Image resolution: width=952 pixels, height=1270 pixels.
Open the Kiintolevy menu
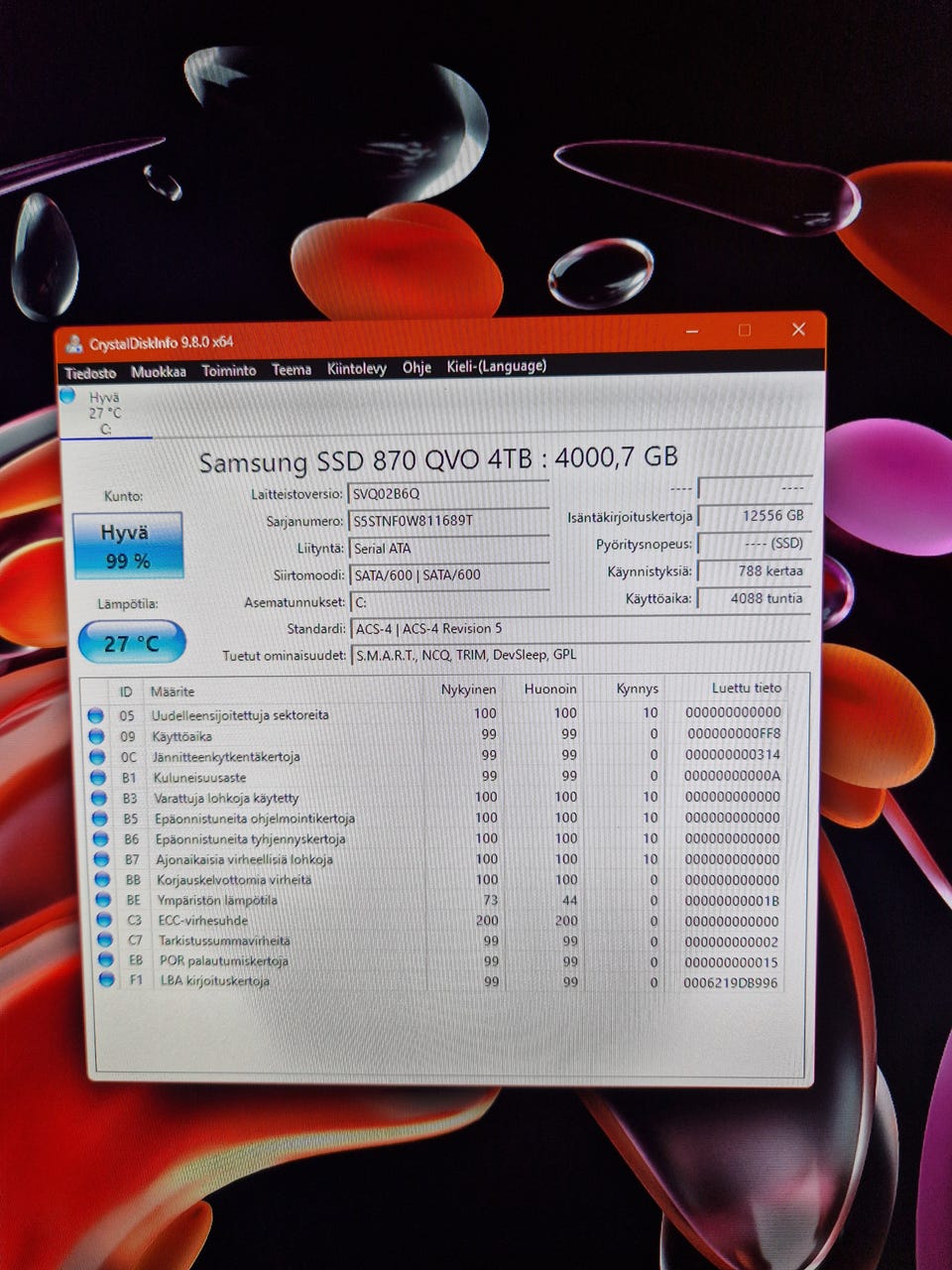357,368
